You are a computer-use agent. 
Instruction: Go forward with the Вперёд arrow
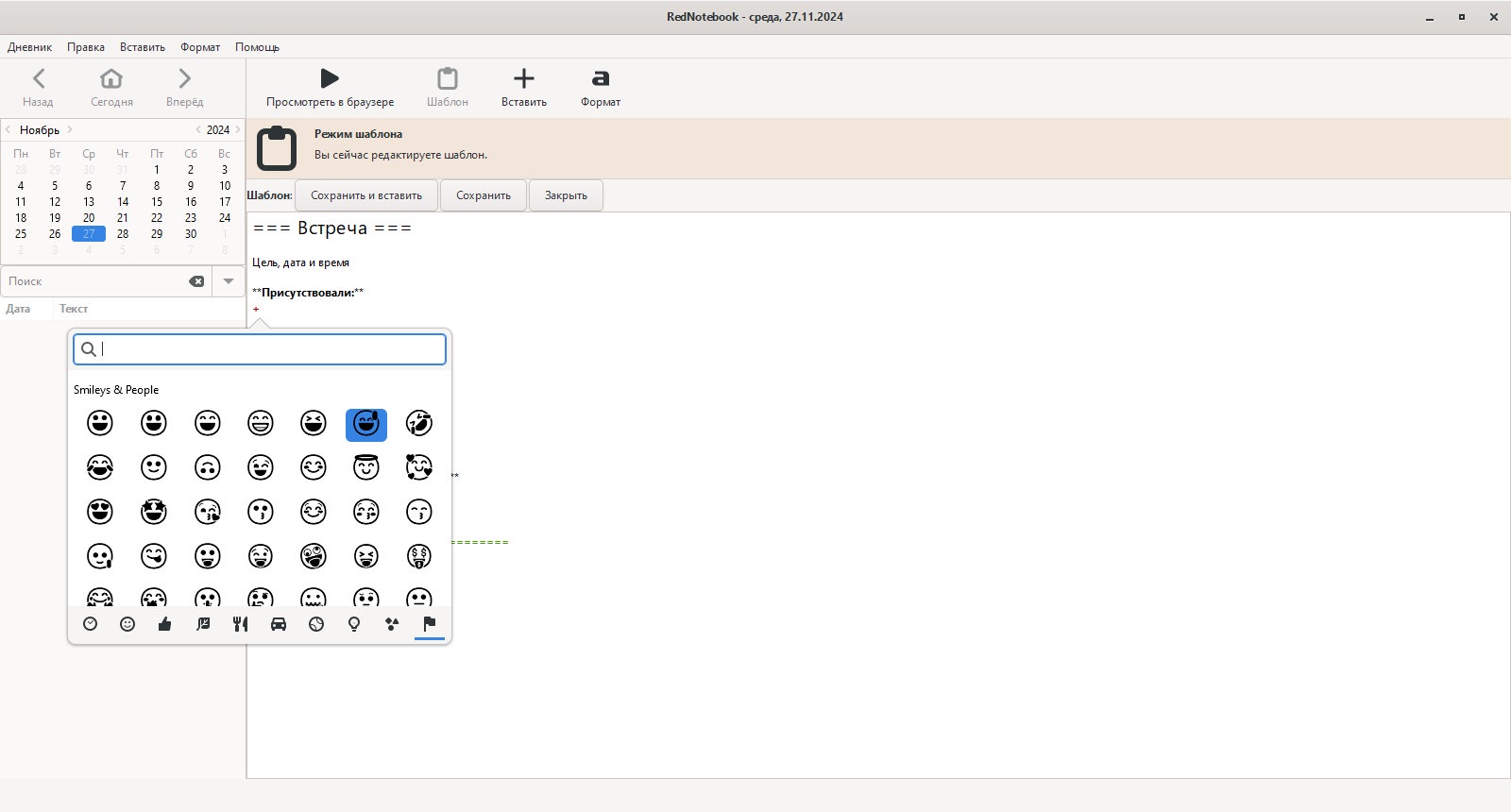point(184,88)
